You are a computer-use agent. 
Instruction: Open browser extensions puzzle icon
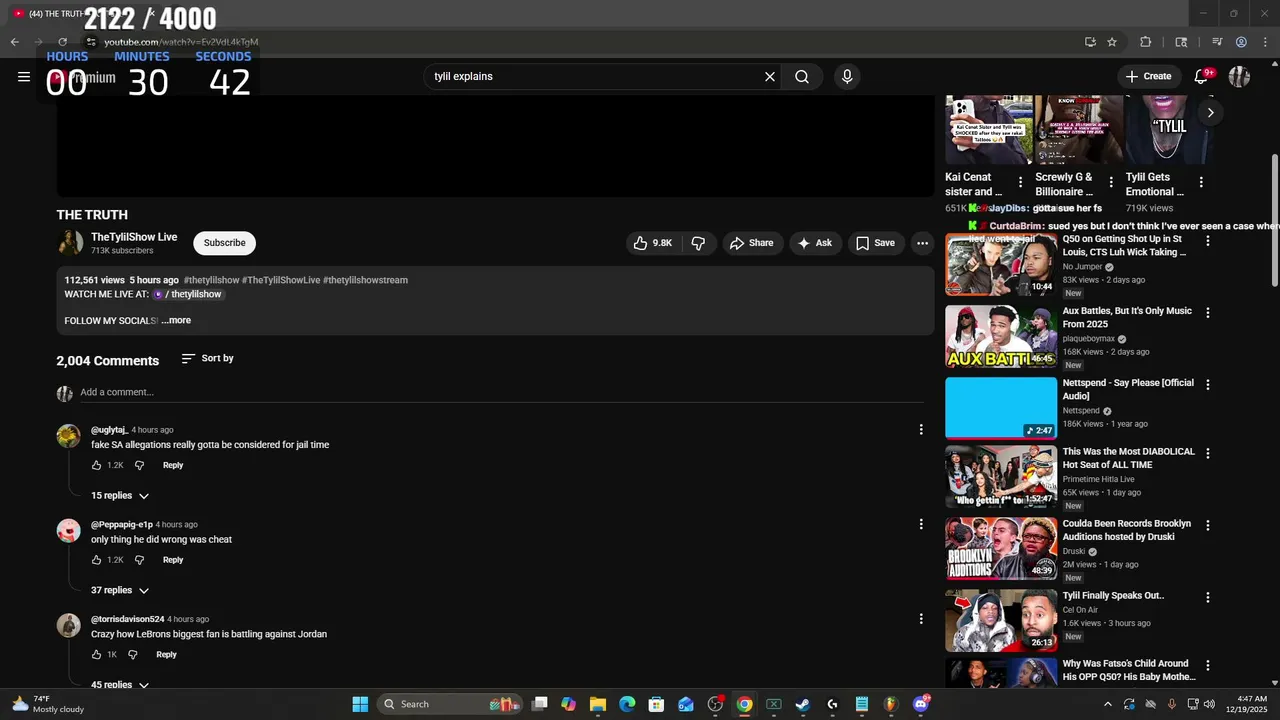coord(1146,42)
